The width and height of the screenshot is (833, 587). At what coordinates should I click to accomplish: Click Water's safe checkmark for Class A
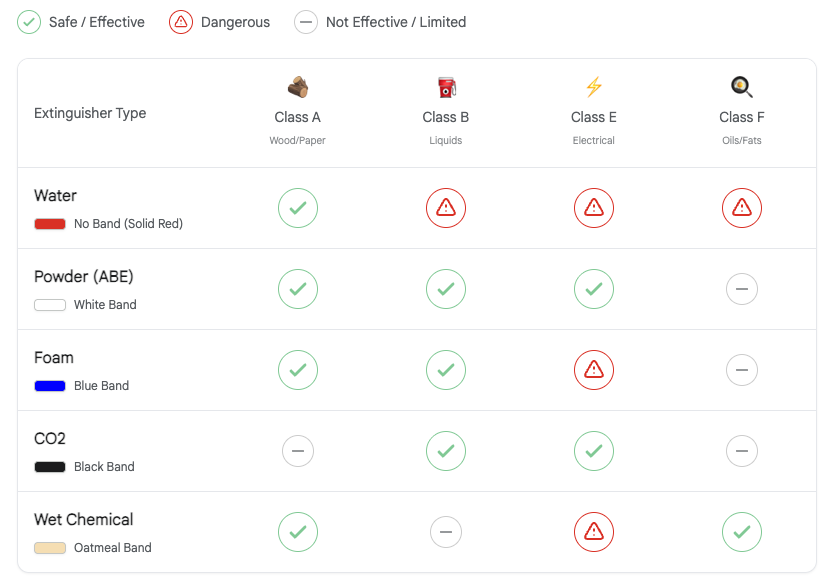pyautogui.click(x=298, y=208)
